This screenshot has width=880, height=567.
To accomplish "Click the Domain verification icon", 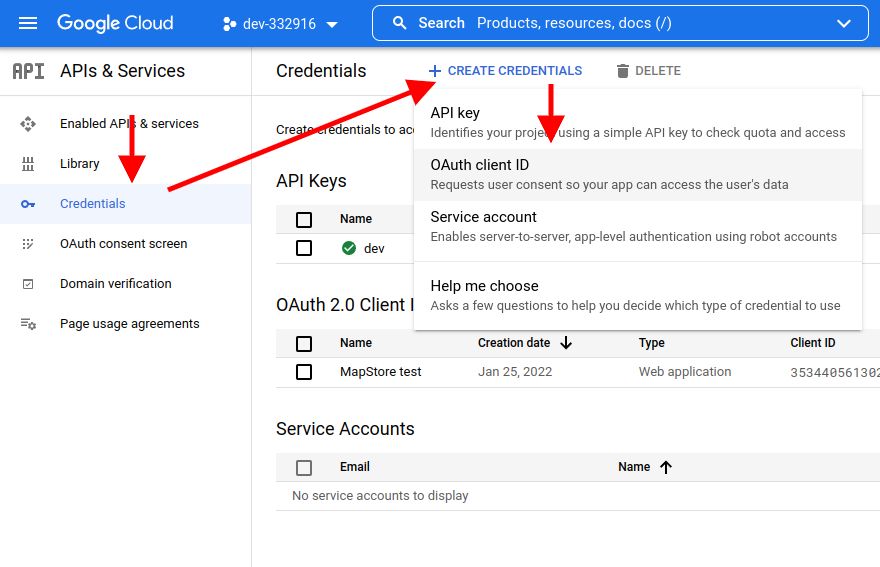I will [x=28, y=284].
